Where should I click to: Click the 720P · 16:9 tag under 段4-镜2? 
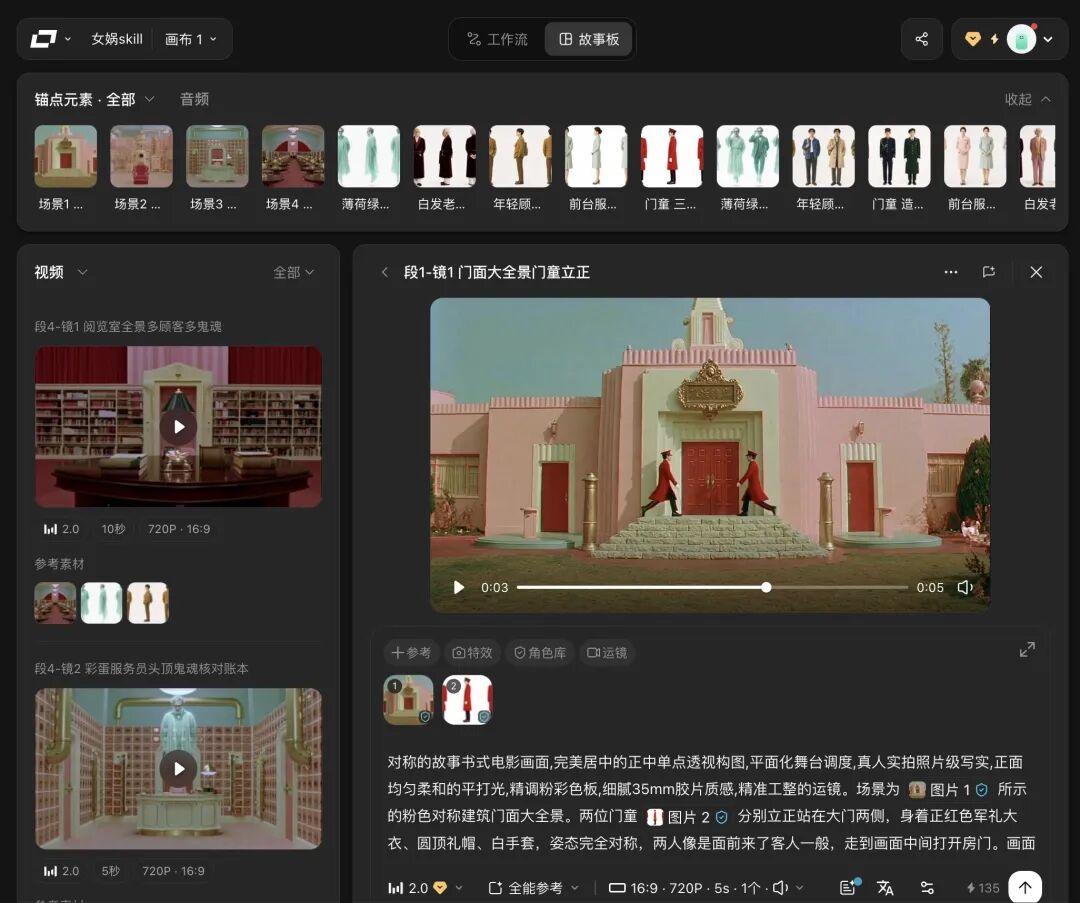(173, 871)
